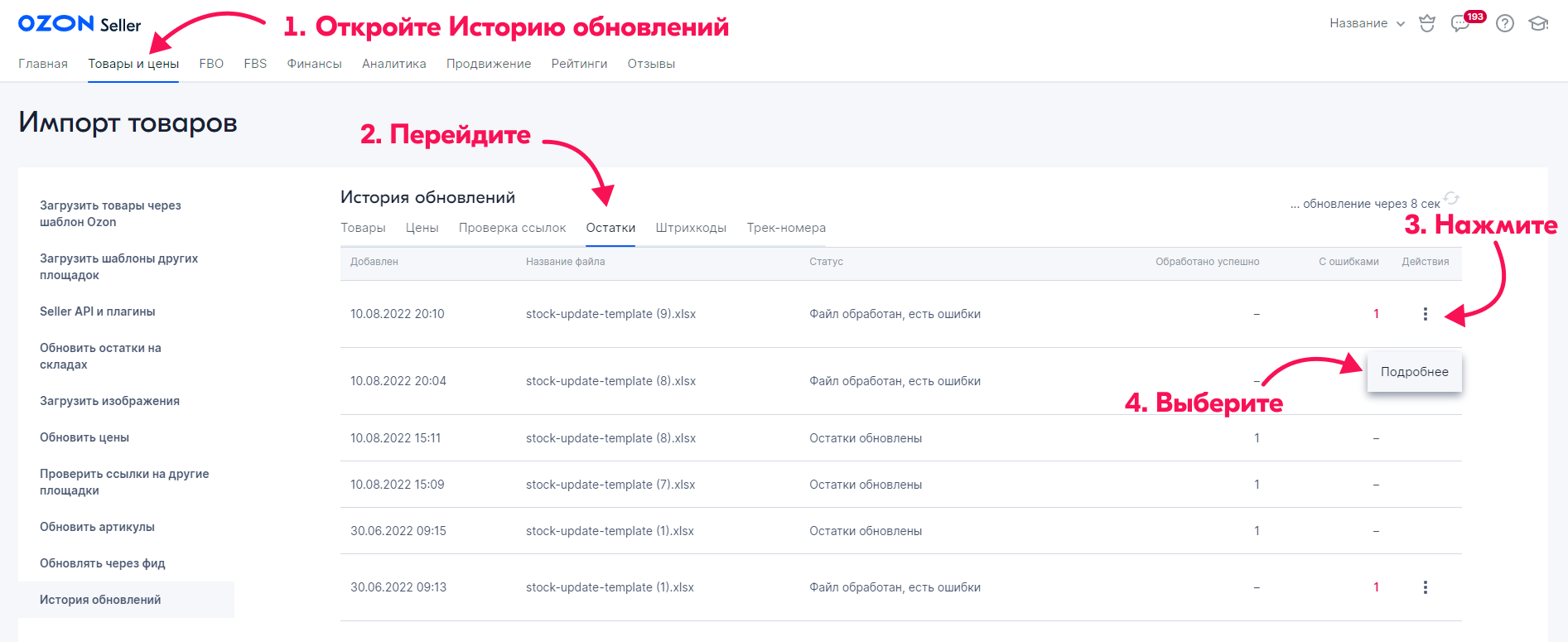1568x642 pixels.
Task: Open the Проверка ссылок tab
Action: pyautogui.click(x=512, y=228)
